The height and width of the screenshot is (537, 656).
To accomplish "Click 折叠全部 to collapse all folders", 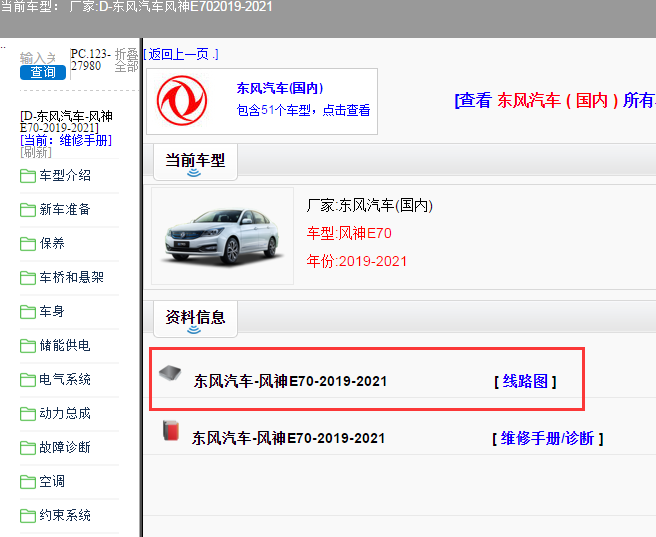I will (126, 60).
